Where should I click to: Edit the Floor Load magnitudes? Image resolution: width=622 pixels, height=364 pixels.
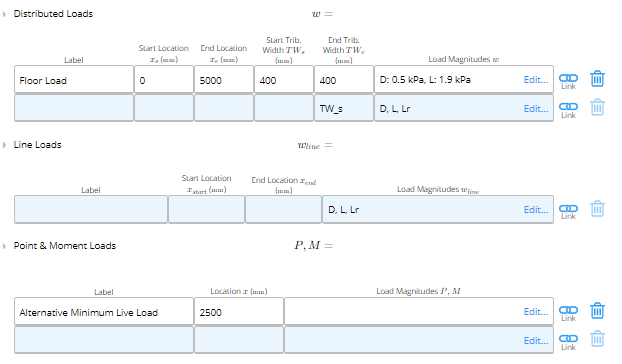(536, 80)
